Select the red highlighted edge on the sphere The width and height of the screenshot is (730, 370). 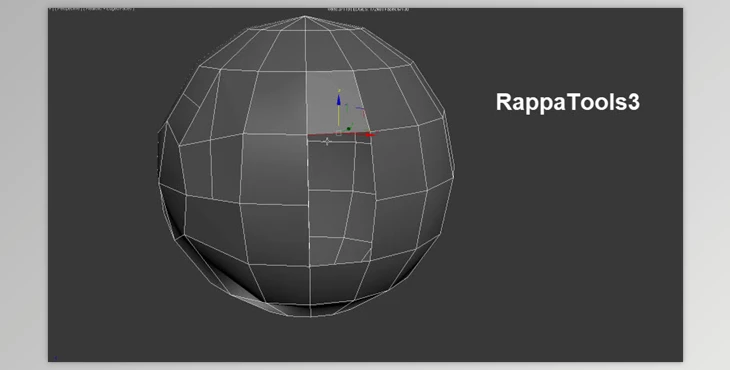tap(339, 134)
